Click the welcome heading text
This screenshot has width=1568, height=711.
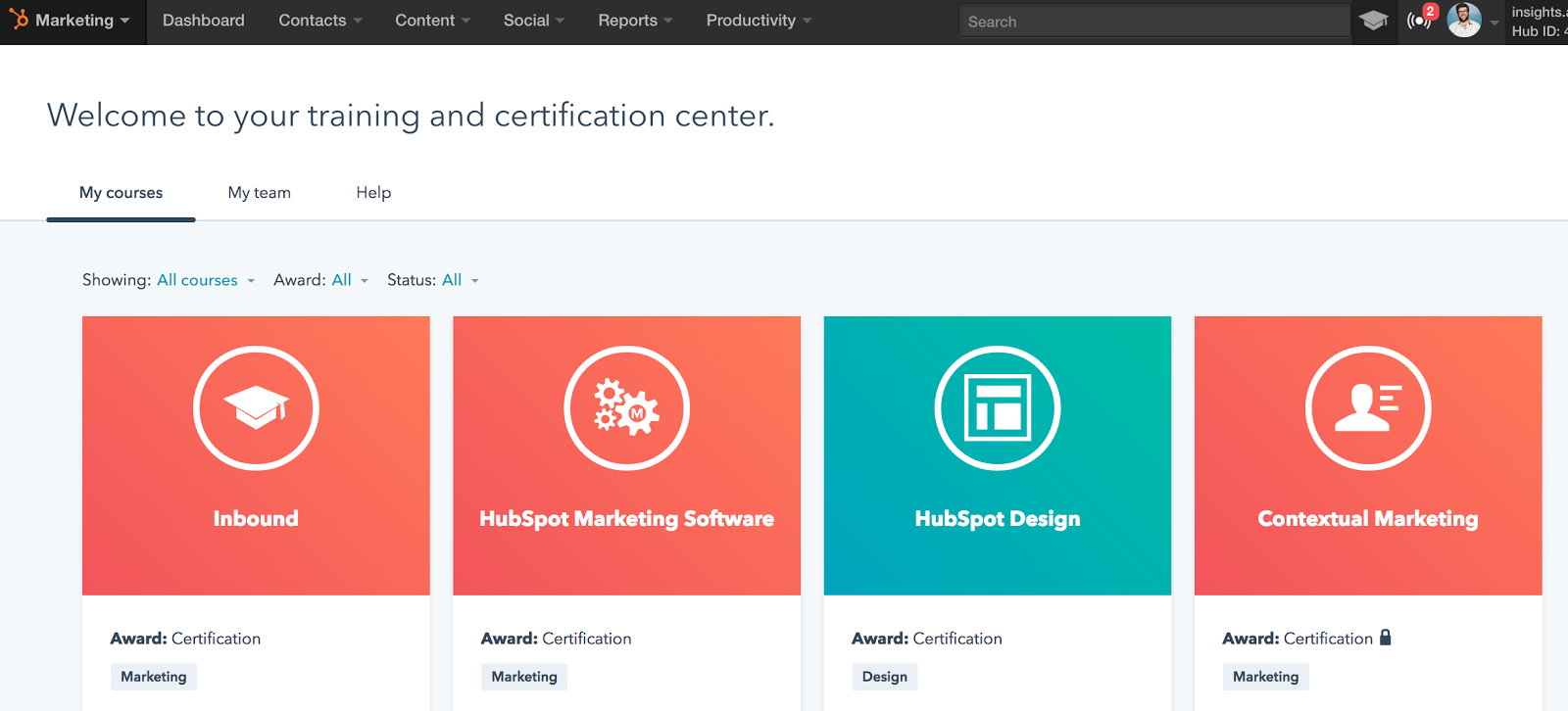[x=411, y=116]
